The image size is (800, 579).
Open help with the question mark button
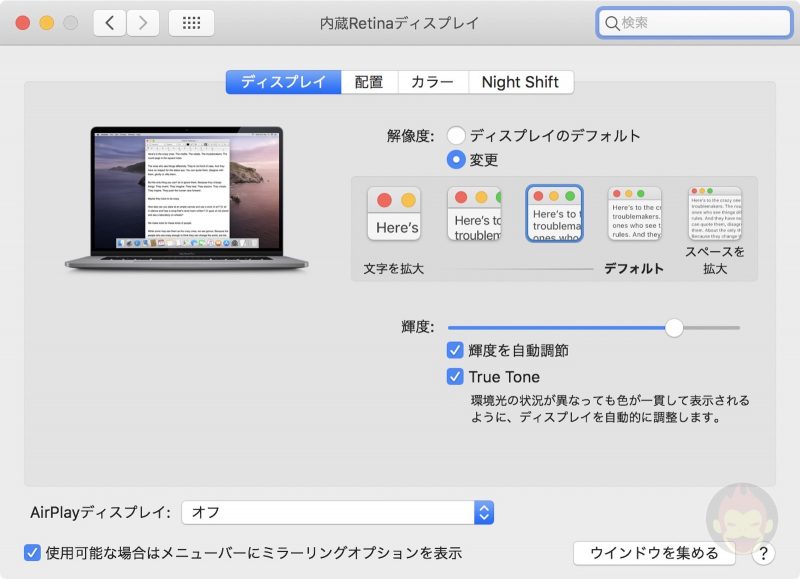click(x=763, y=553)
